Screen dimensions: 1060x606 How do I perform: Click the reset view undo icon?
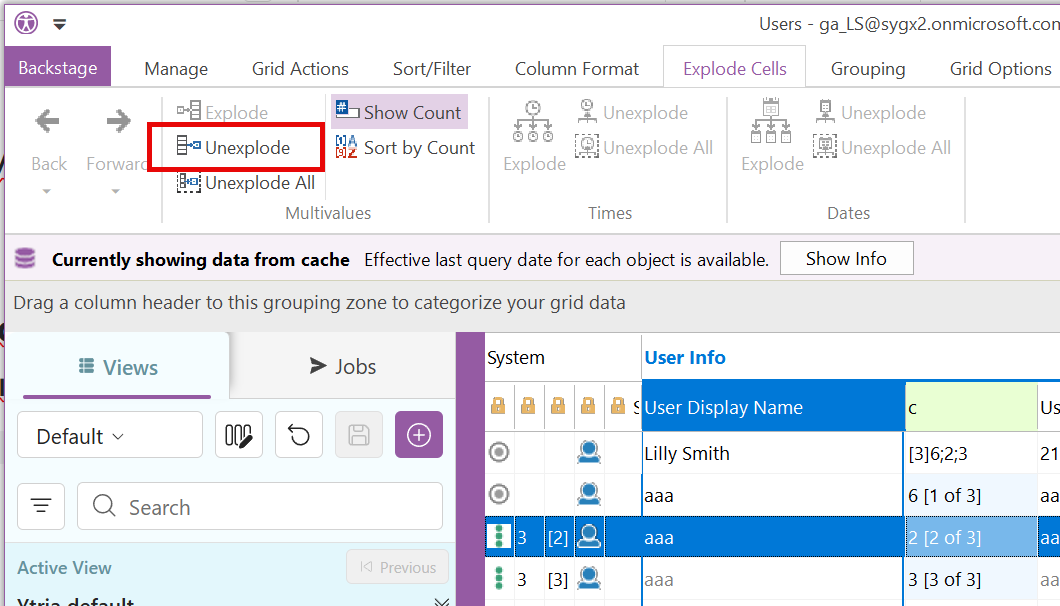[298, 436]
